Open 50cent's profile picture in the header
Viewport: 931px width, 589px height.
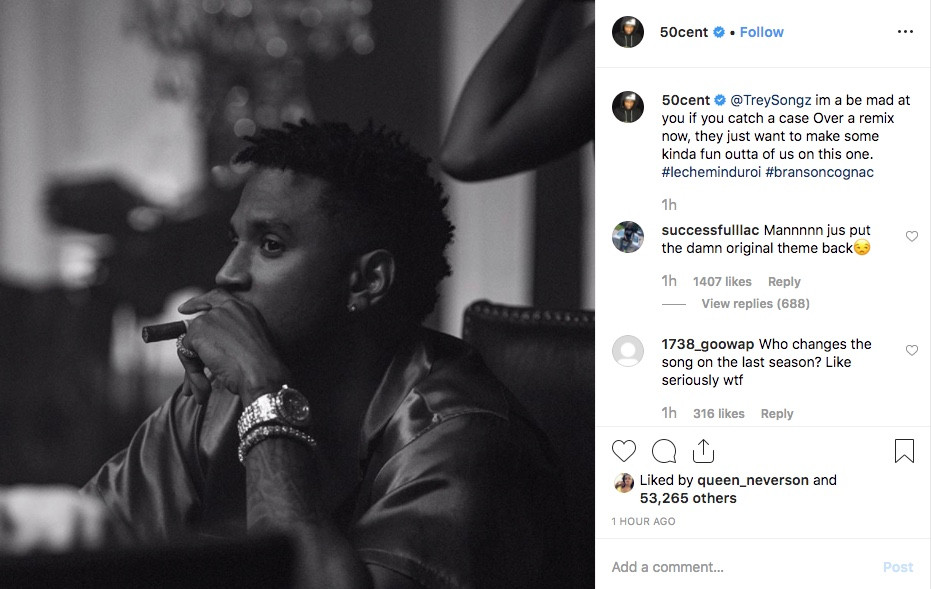pyautogui.click(x=628, y=32)
